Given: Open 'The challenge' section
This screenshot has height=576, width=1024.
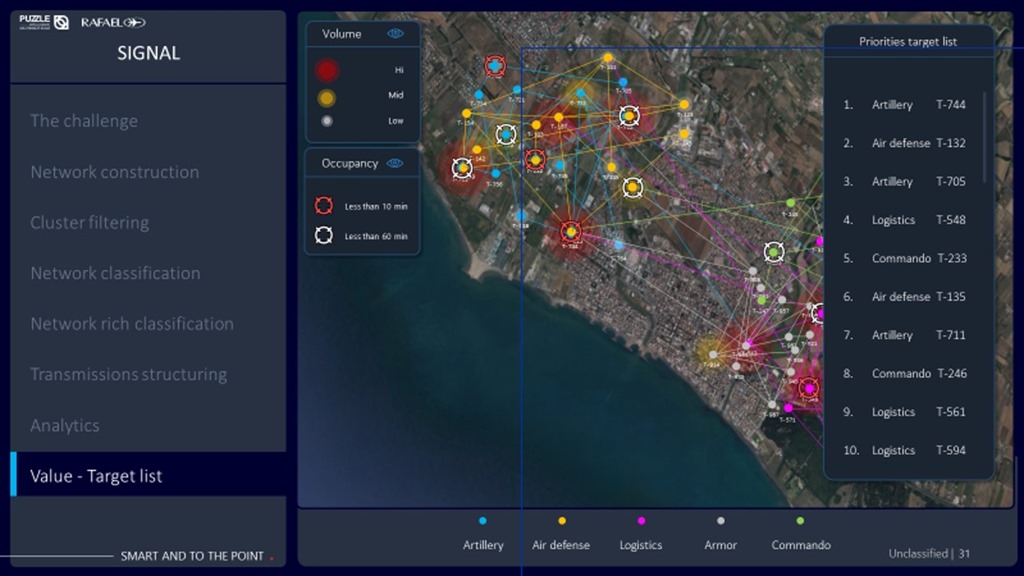Looking at the screenshot, I should pyautogui.click(x=84, y=121).
